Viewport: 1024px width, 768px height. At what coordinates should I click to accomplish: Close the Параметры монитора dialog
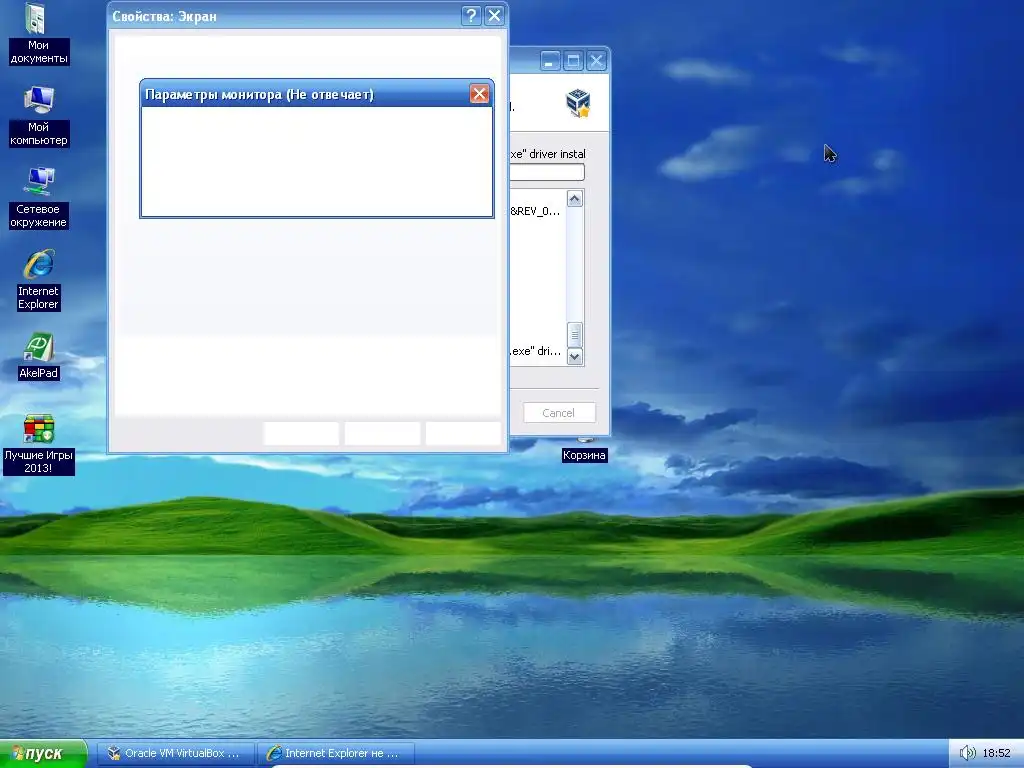[x=479, y=94]
